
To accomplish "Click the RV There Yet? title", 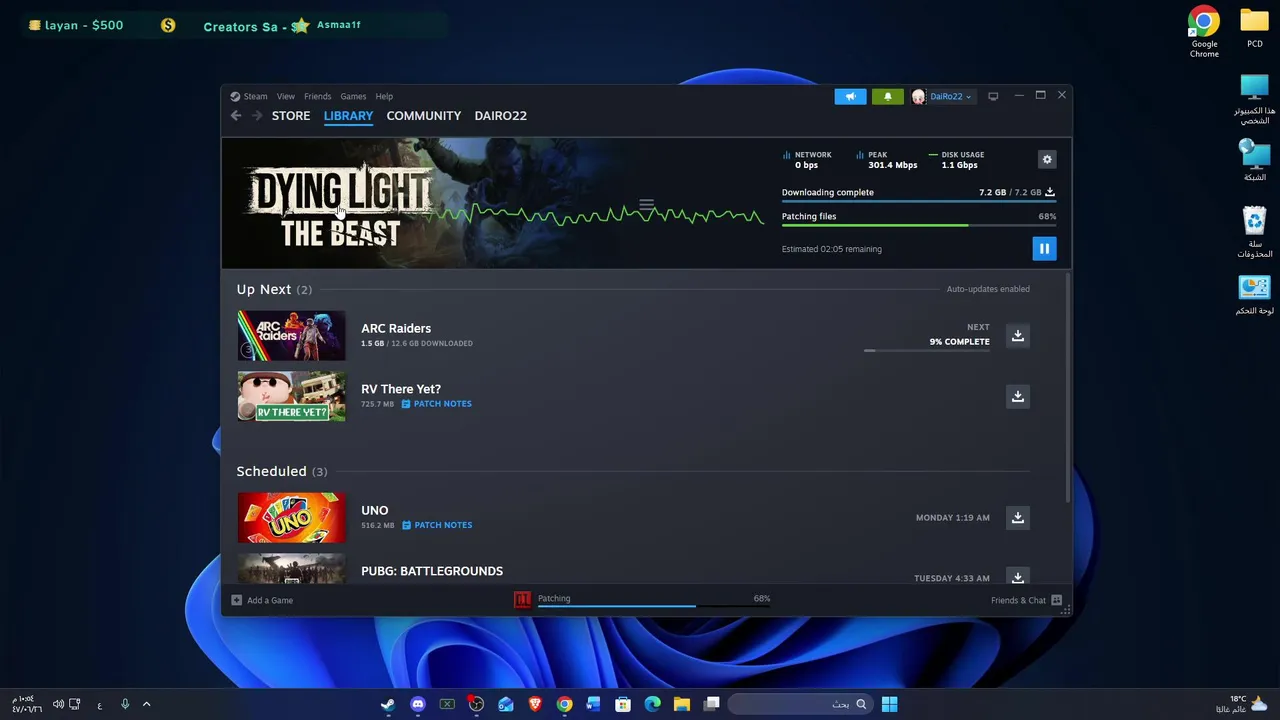I will pyautogui.click(x=401, y=389).
